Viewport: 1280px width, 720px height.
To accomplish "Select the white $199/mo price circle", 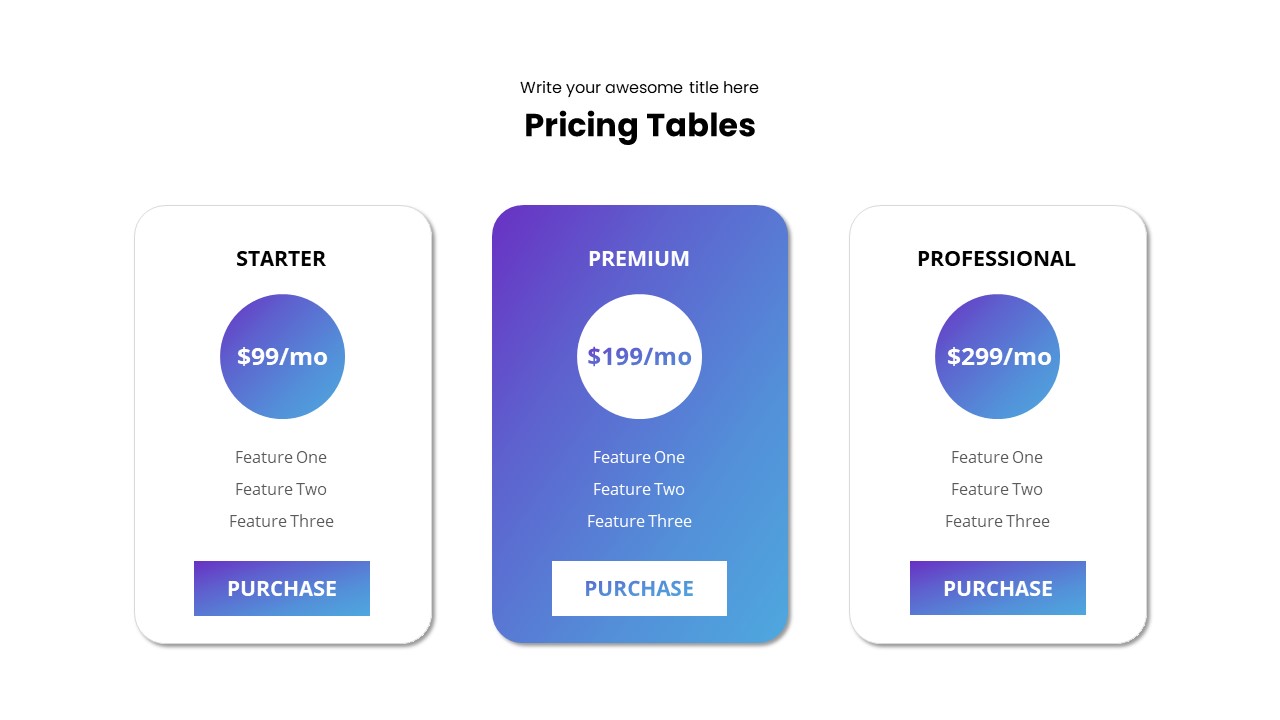I will (x=639, y=356).
